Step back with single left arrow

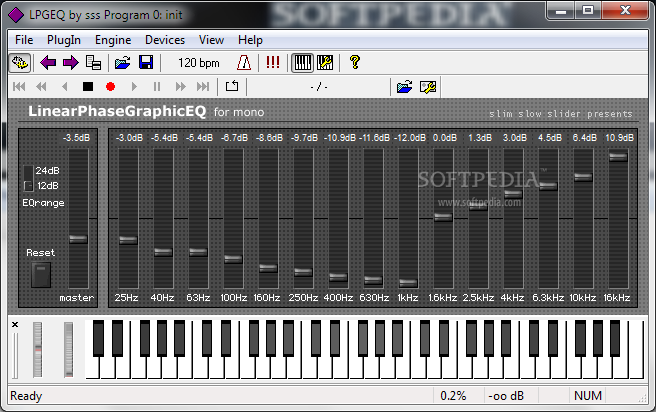click(x=64, y=87)
